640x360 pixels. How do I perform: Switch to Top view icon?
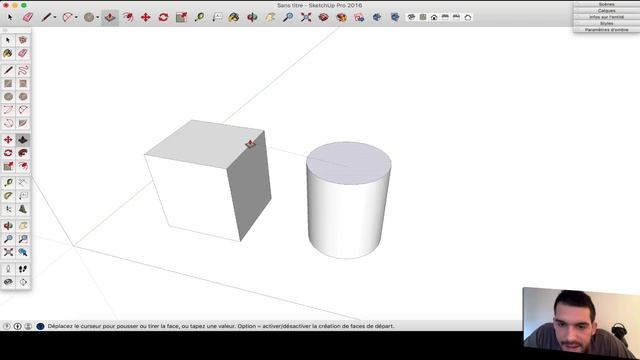point(423,17)
